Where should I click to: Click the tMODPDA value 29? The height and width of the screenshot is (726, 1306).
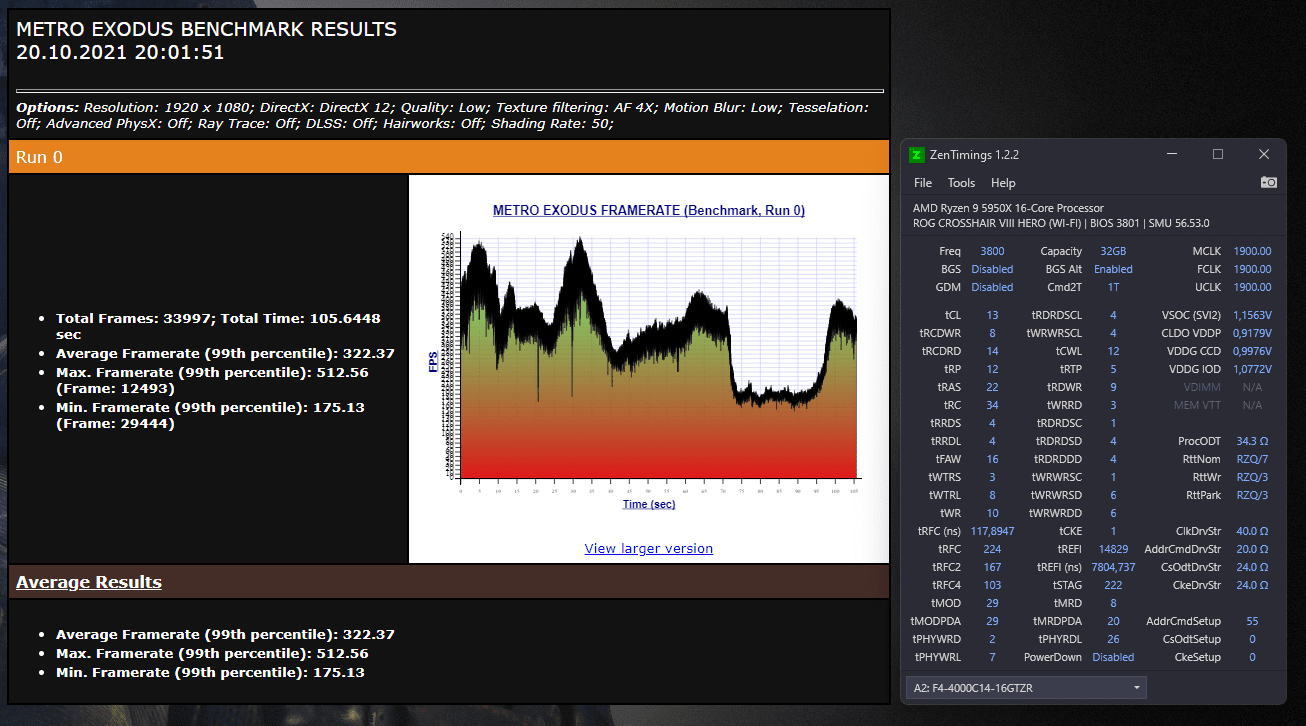992,621
